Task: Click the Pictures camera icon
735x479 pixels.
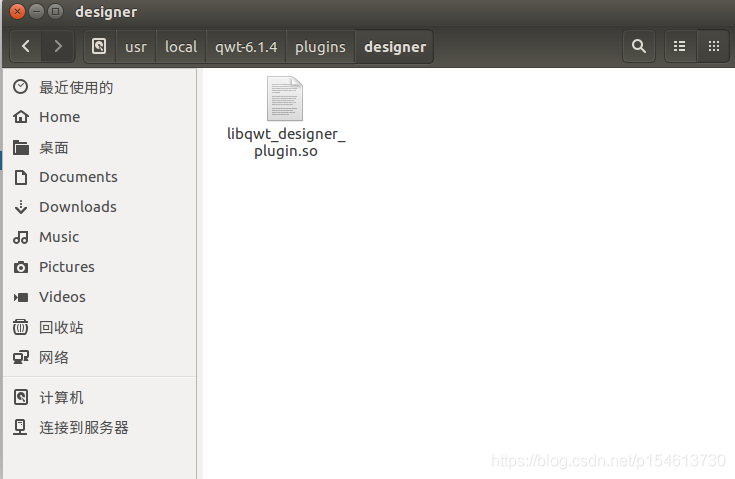Action: [x=21, y=267]
